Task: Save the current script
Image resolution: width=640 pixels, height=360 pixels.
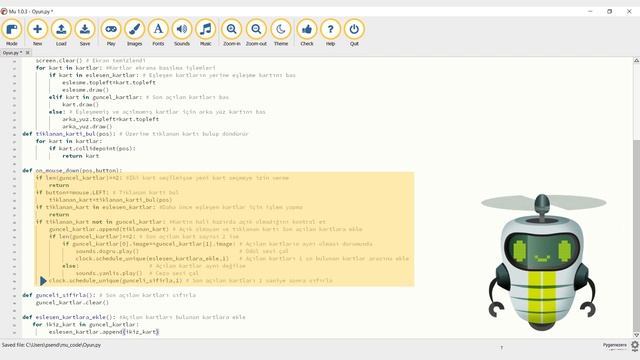Action: tap(85, 33)
